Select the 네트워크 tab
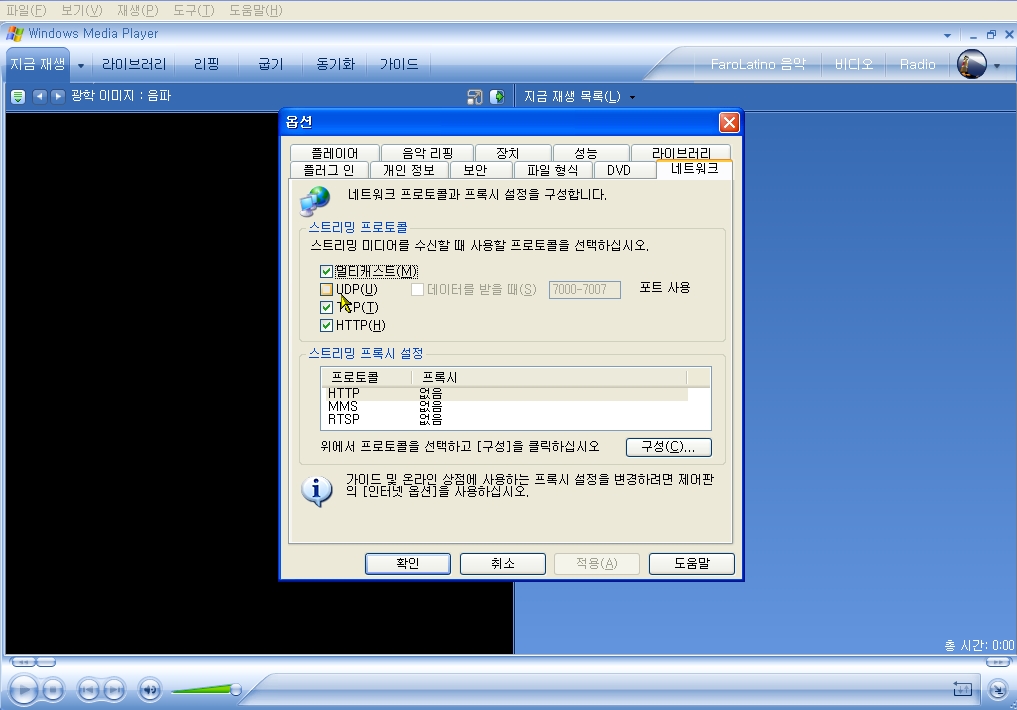 tap(694, 169)
